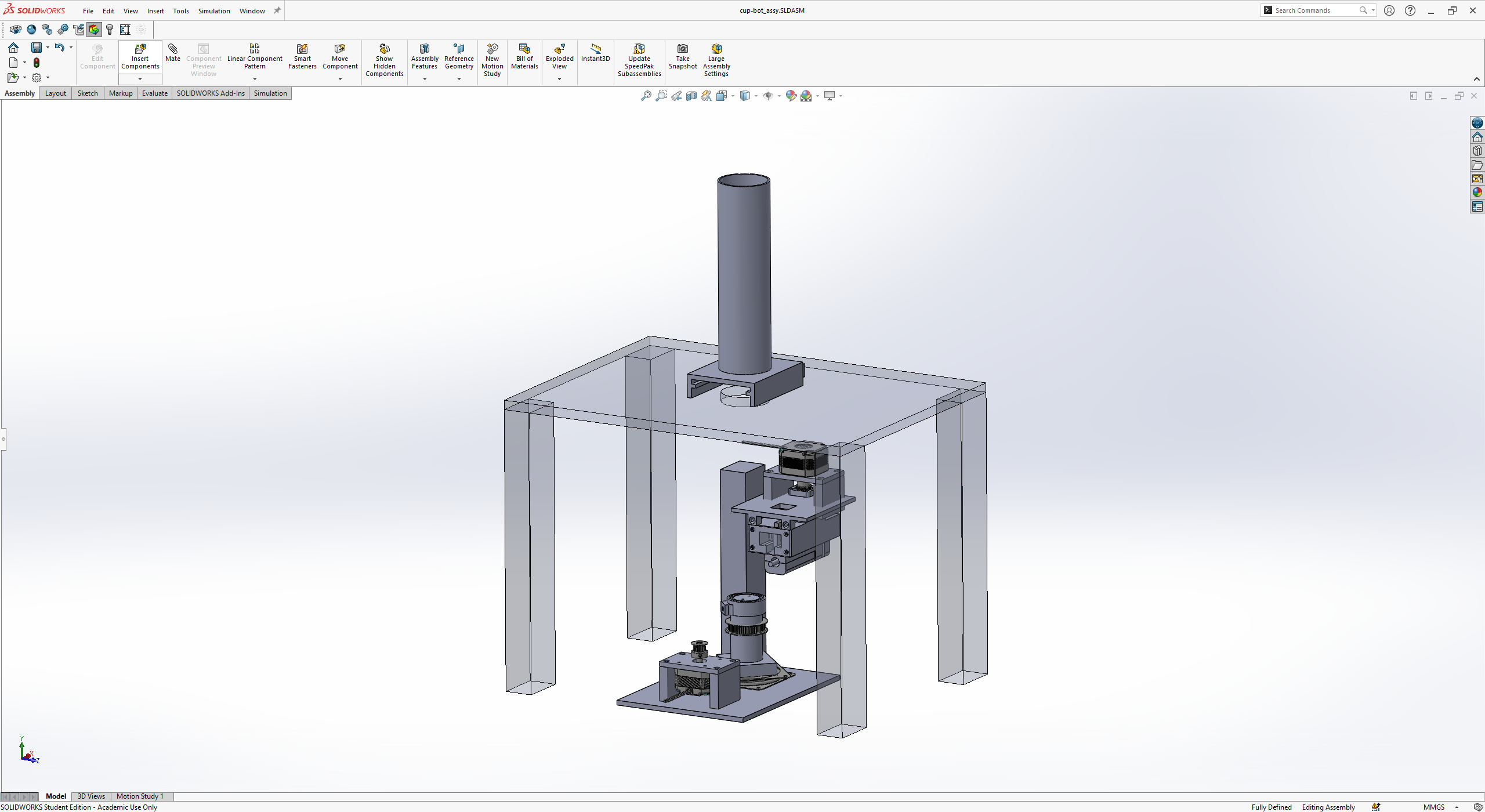Click the Mate tool
Image resolution: width=1485 pixels, height=812 pixels.
point(172,52)
